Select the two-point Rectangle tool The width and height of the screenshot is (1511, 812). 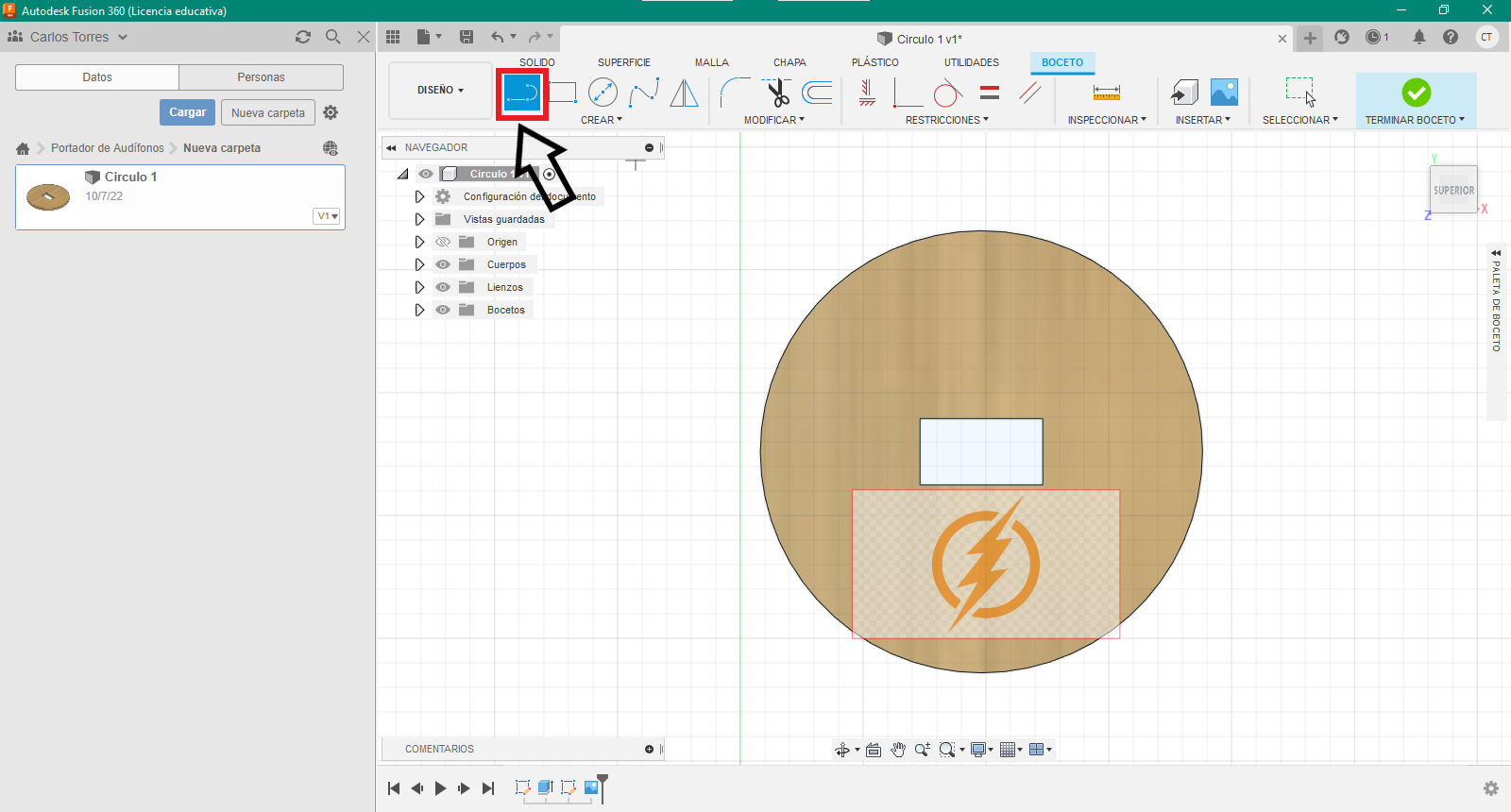563,93
